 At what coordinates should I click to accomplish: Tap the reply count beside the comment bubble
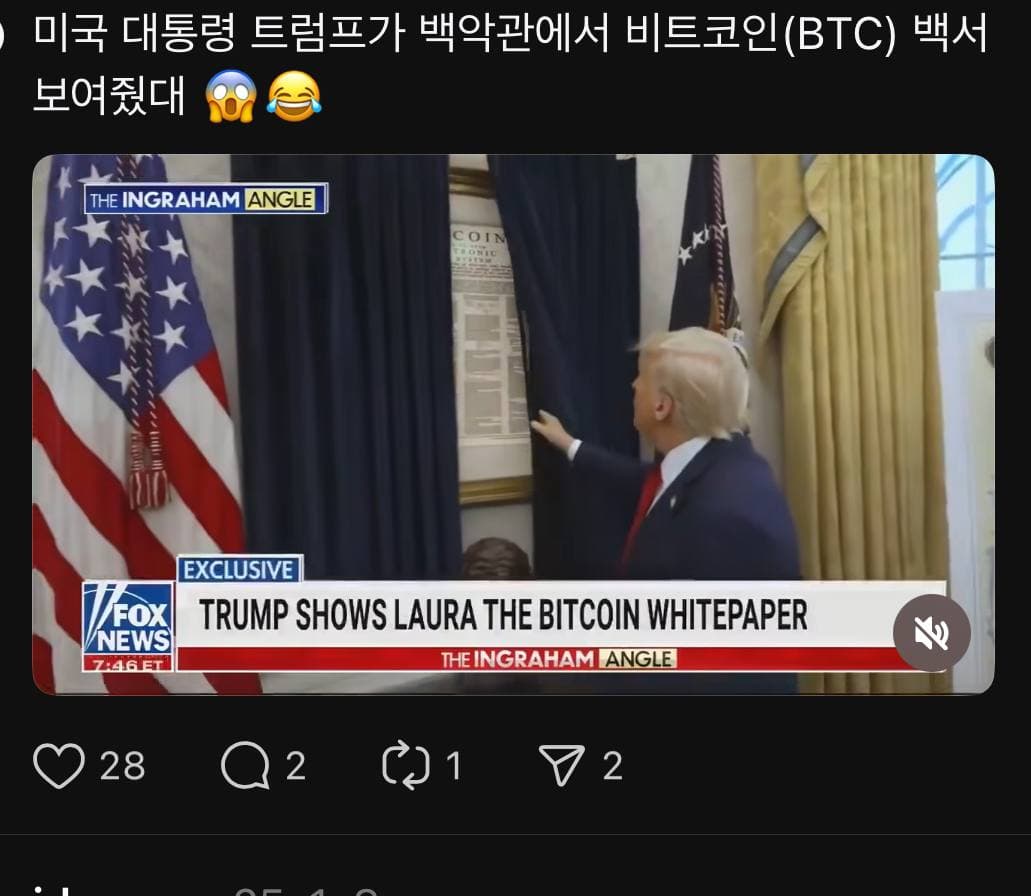[x=296, y=766]
